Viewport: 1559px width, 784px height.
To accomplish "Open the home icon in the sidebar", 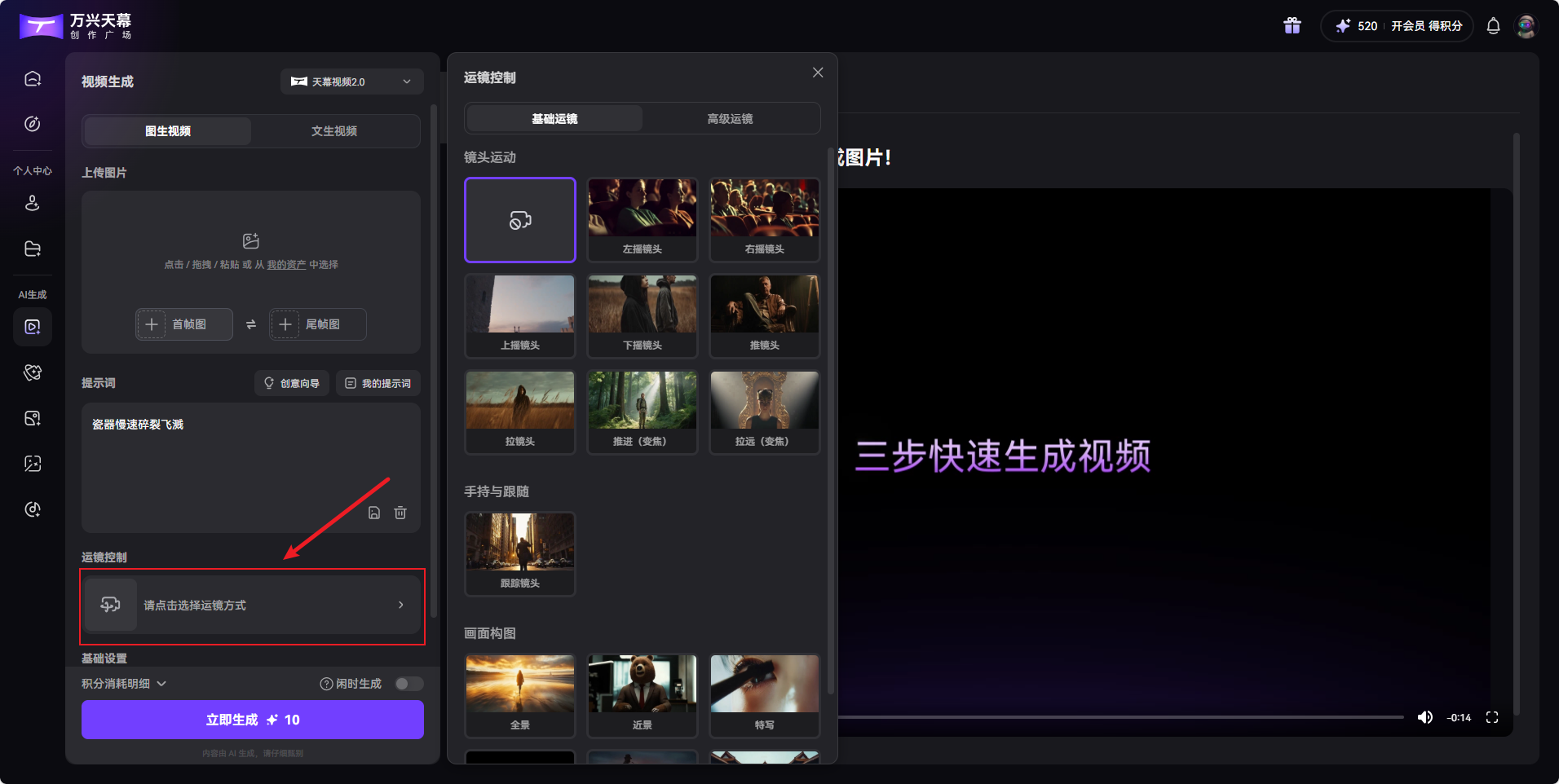I will (33, 77).
